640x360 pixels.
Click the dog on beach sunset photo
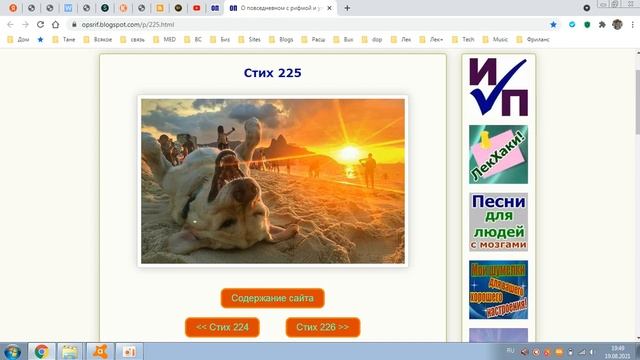coord(273,181)
